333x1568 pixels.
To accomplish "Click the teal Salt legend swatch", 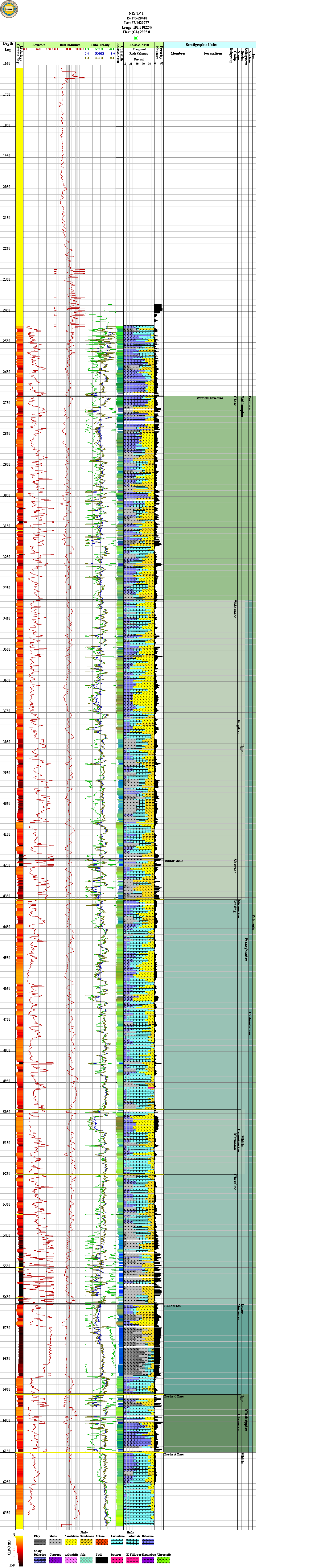I will tap(86, 1560).
